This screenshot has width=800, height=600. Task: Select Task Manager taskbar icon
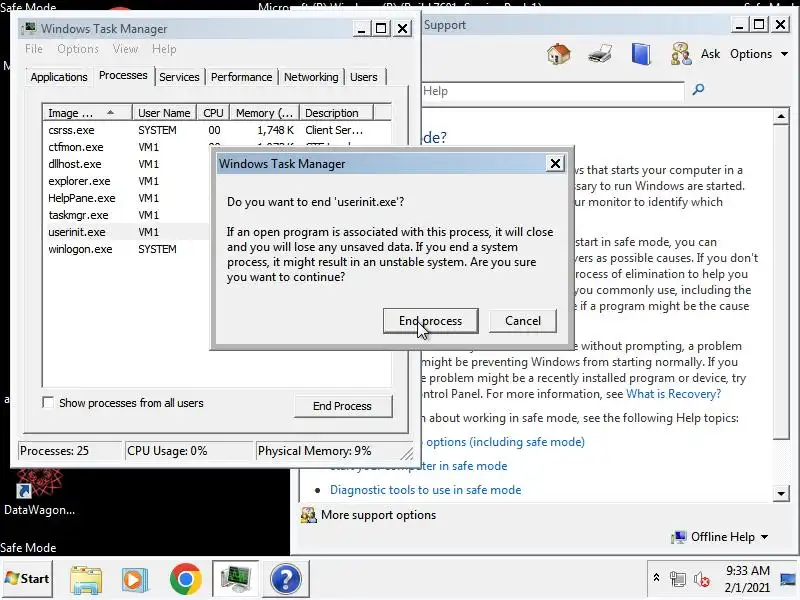[x=235, y=579]
